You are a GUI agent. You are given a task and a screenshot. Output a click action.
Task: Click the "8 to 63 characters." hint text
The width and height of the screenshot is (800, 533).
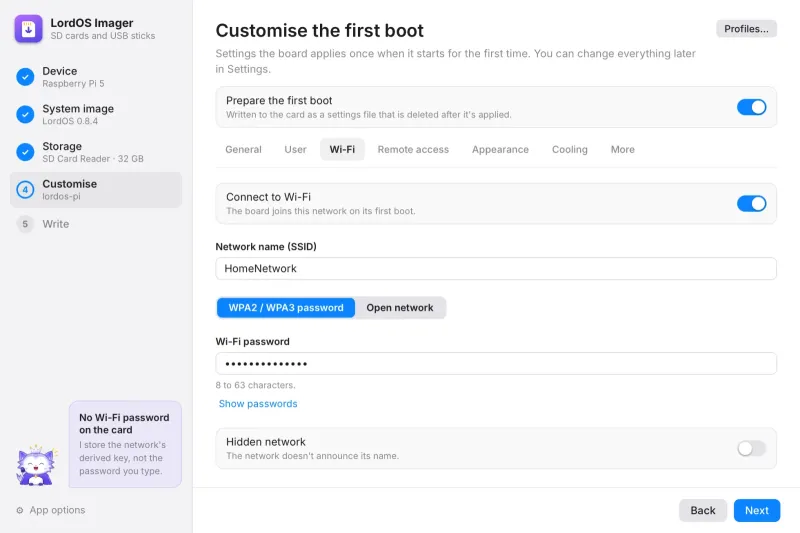(x=256, y=385)
